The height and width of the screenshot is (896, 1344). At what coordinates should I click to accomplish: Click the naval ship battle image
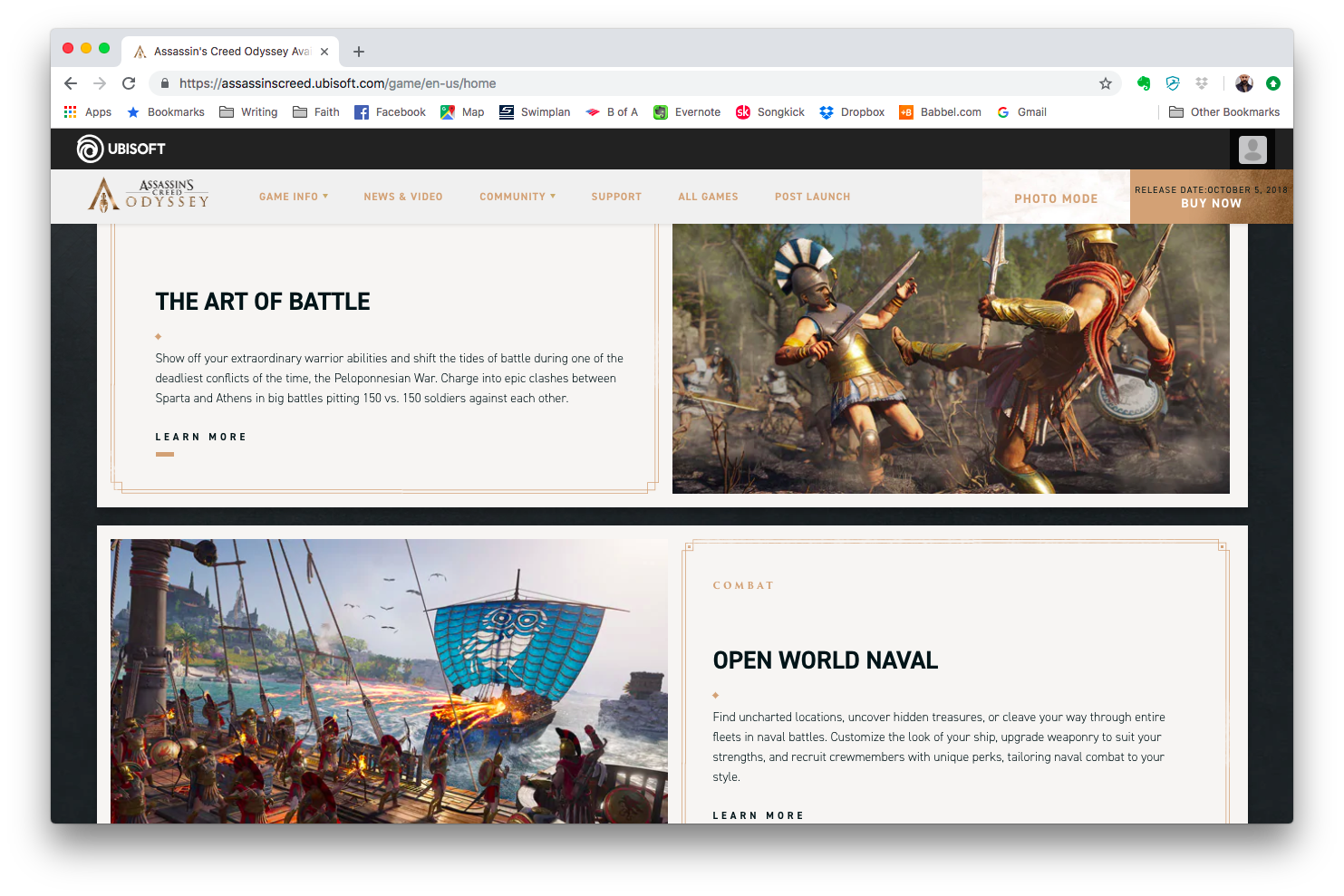[389, 681]
